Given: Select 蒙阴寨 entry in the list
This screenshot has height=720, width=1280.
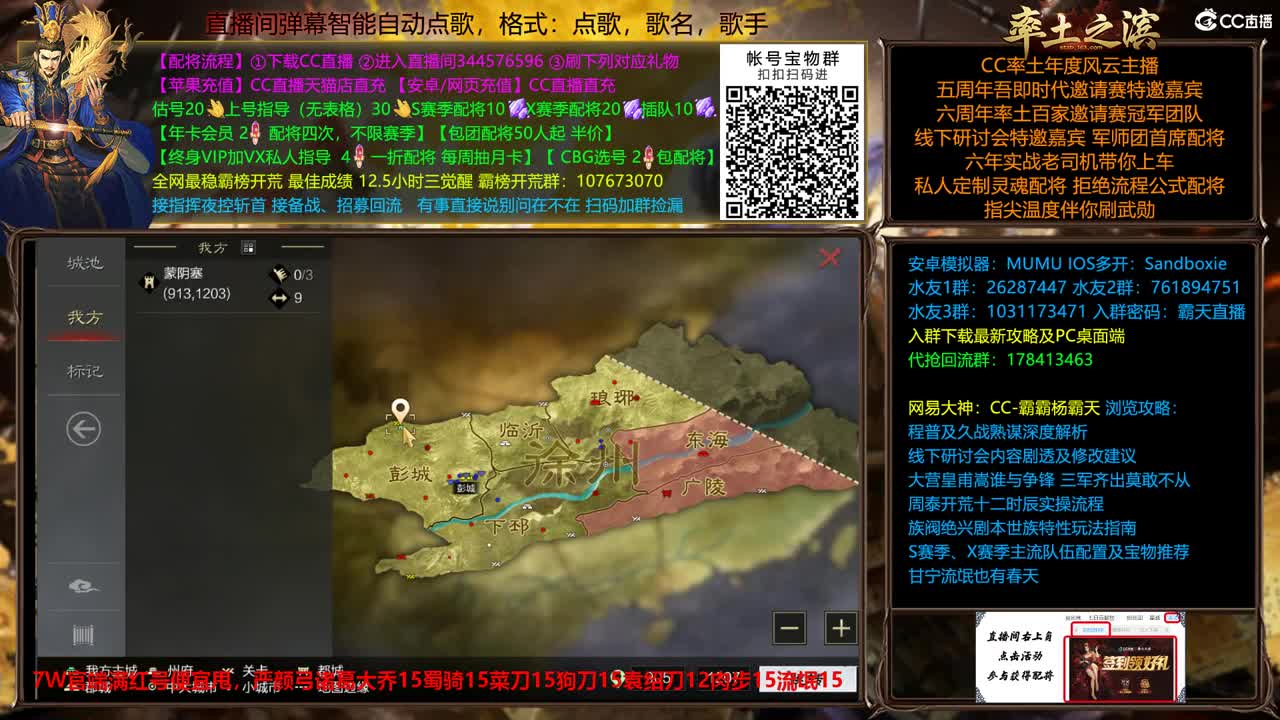Looking at the screenshot, I should 228,284.
